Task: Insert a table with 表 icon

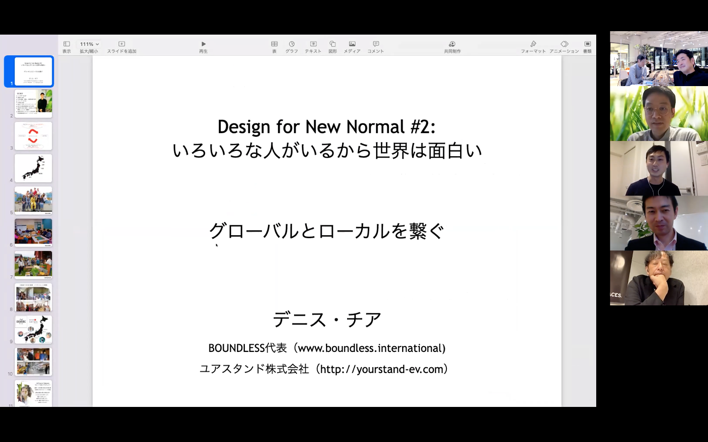Action: [x=274, y=44]
